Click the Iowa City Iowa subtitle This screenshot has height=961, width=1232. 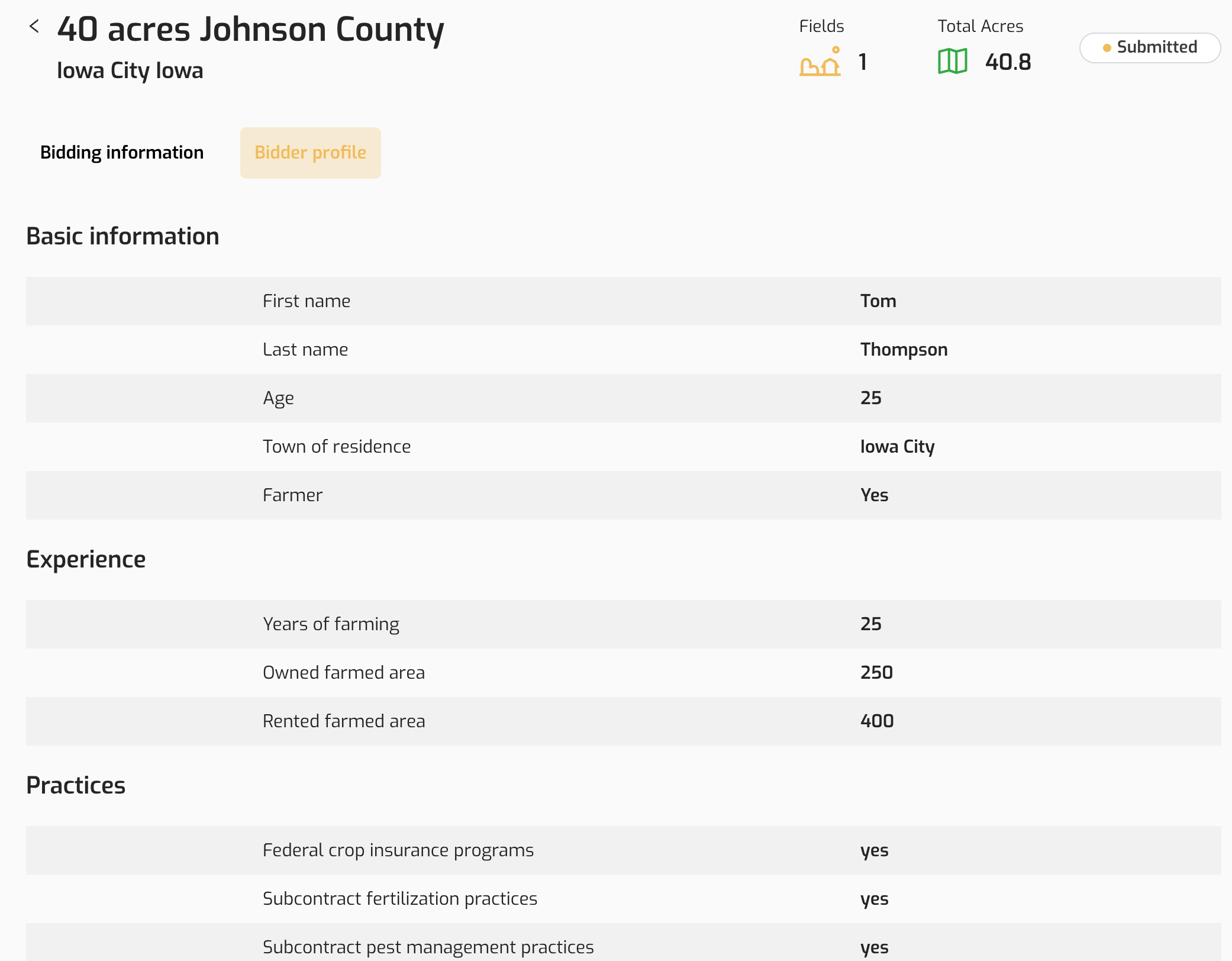click(x=130, y=70)
